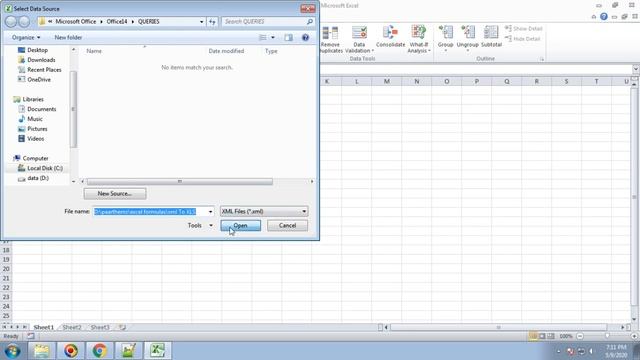
Task: Click Remove Duplicates in Excel ribbon
Action: pos(330,39)
